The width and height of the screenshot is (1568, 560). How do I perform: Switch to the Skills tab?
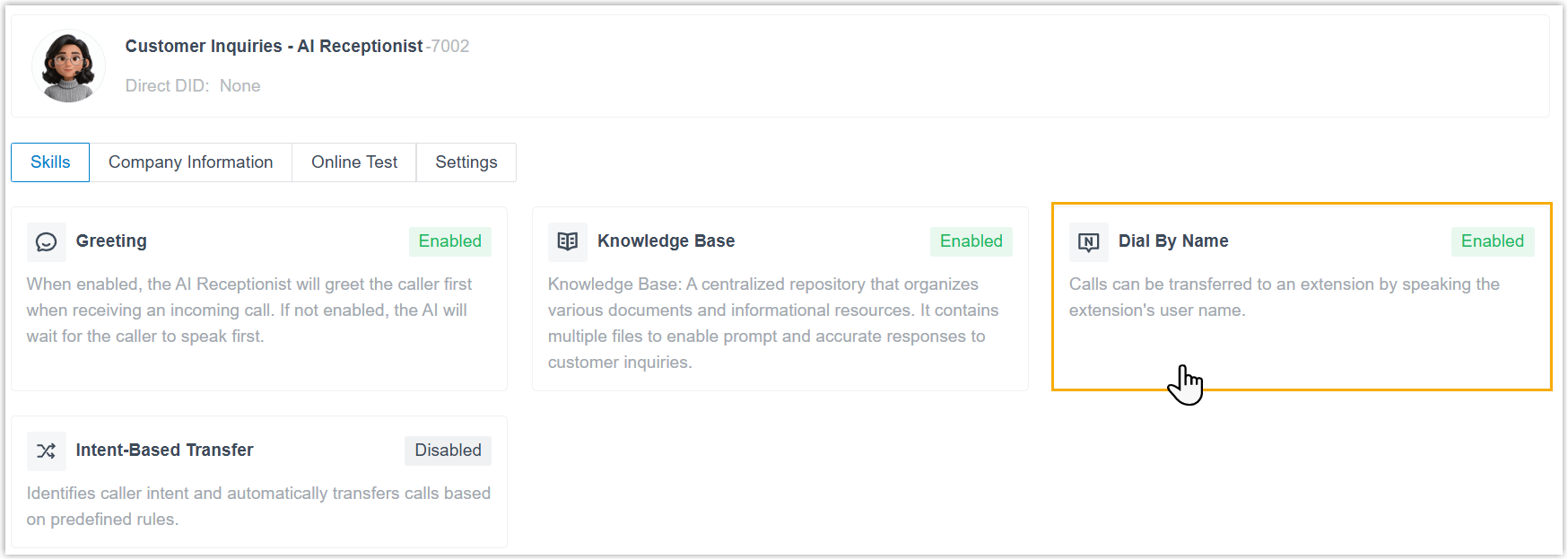[50, 162]
